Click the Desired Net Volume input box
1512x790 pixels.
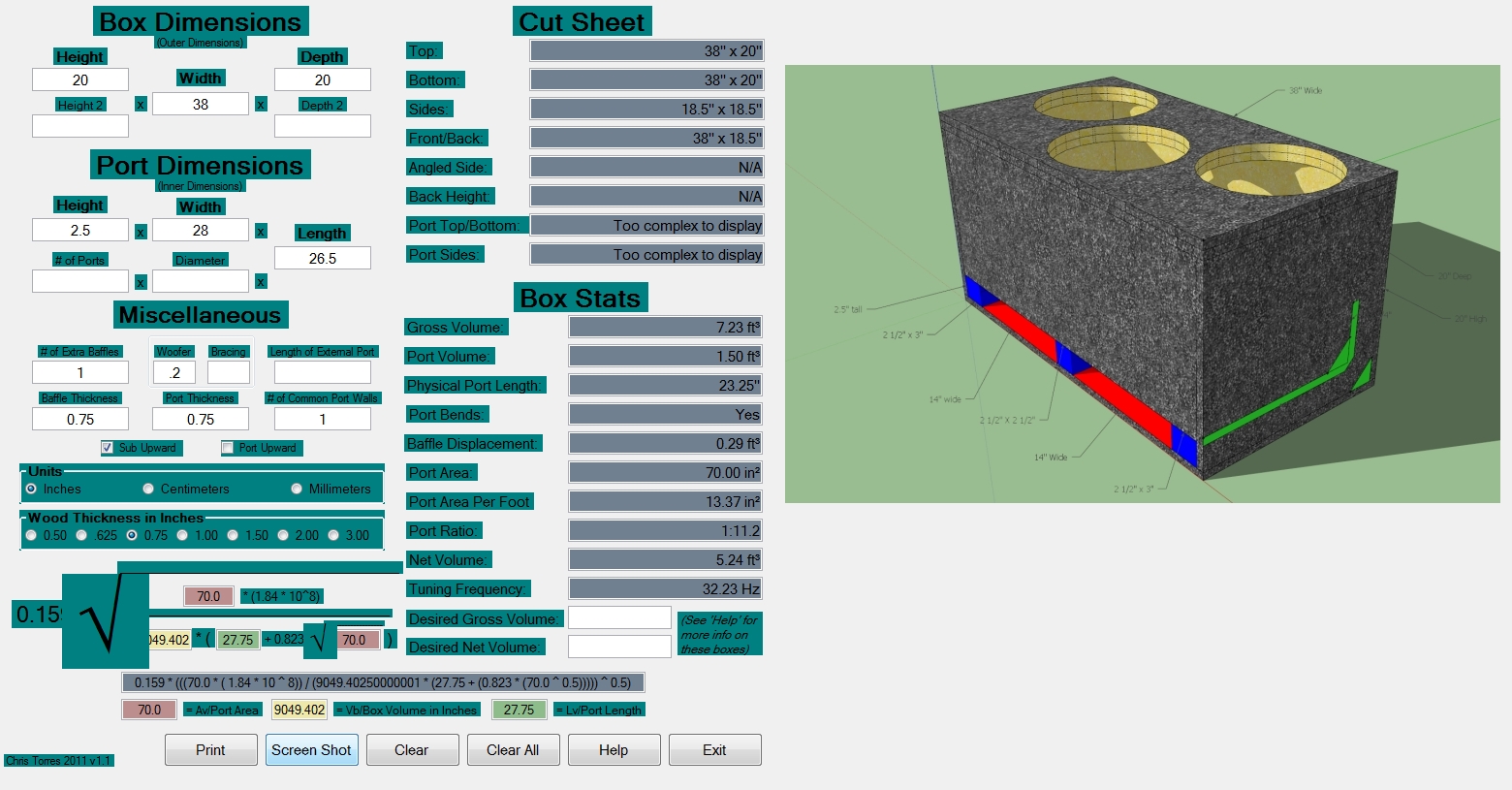[x=619, y=647]
